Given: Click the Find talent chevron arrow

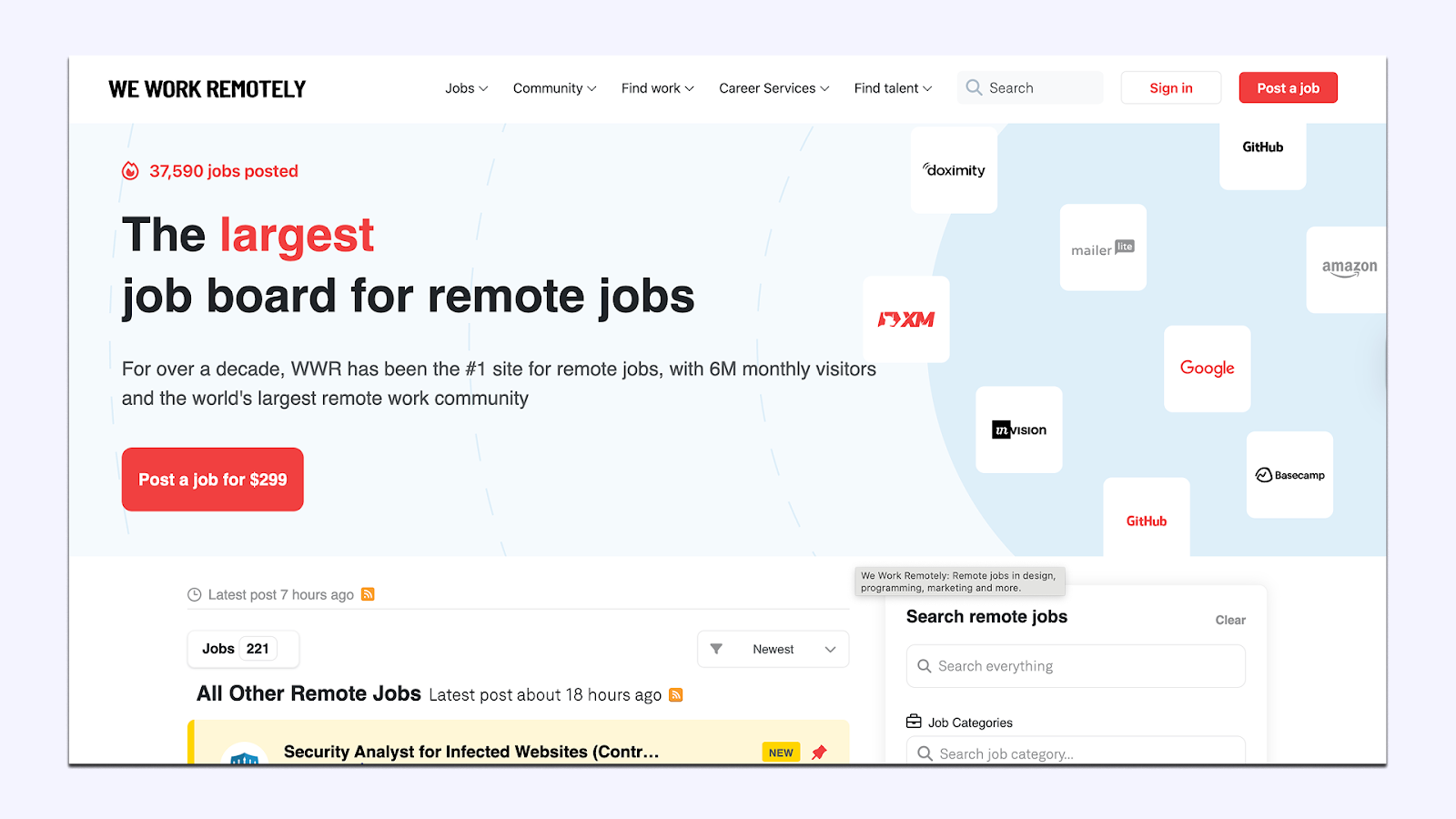Looking at the screenshot, I should [x=927, y=88].
